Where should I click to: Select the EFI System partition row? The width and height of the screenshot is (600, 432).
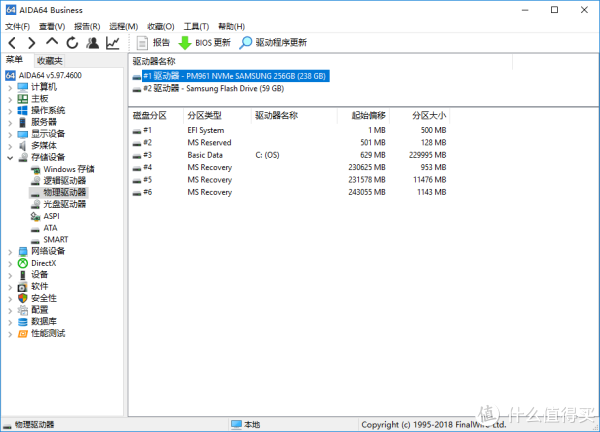(x=290, y=130)
